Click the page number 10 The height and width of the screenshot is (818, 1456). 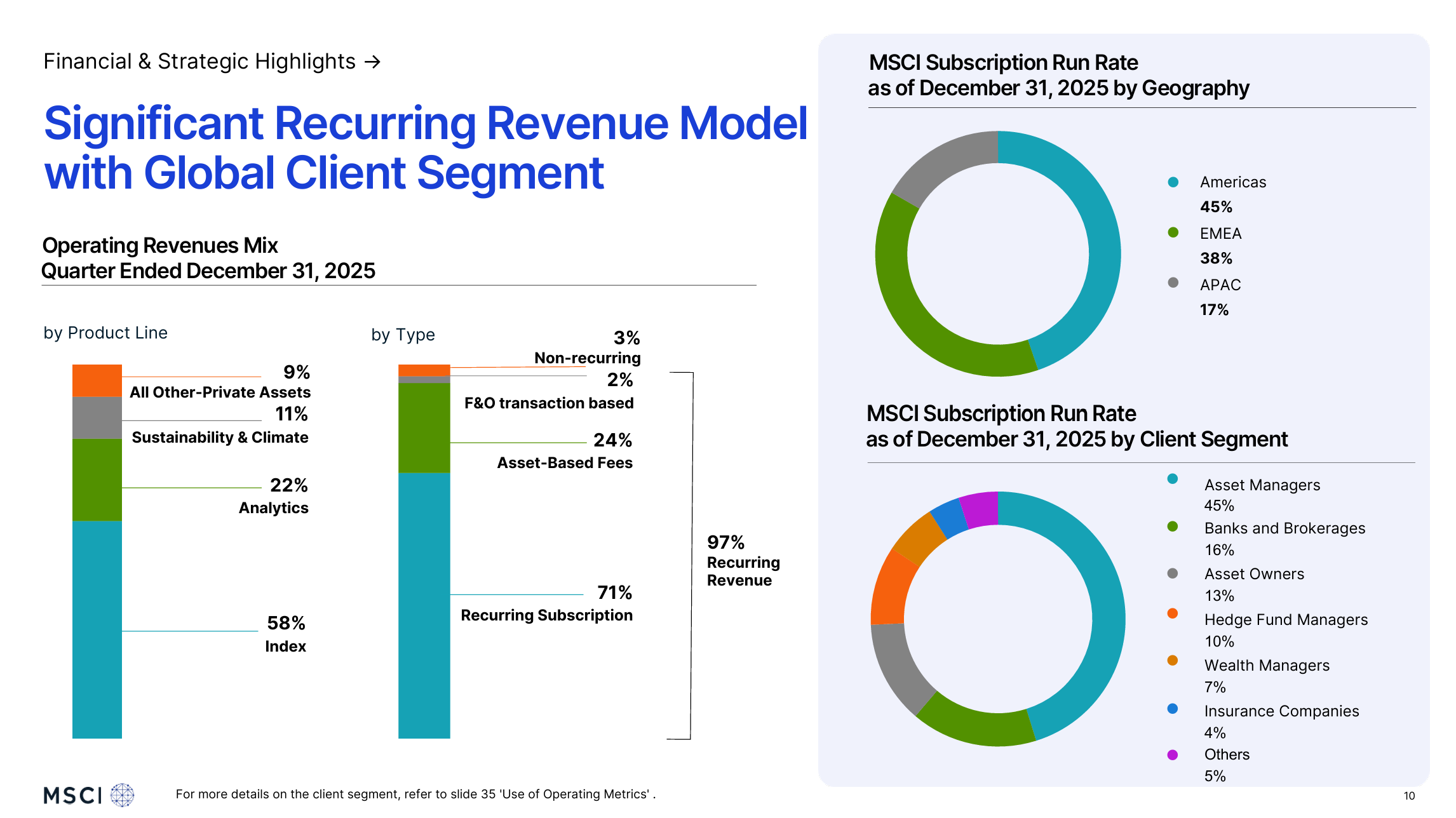[1409, 796]
